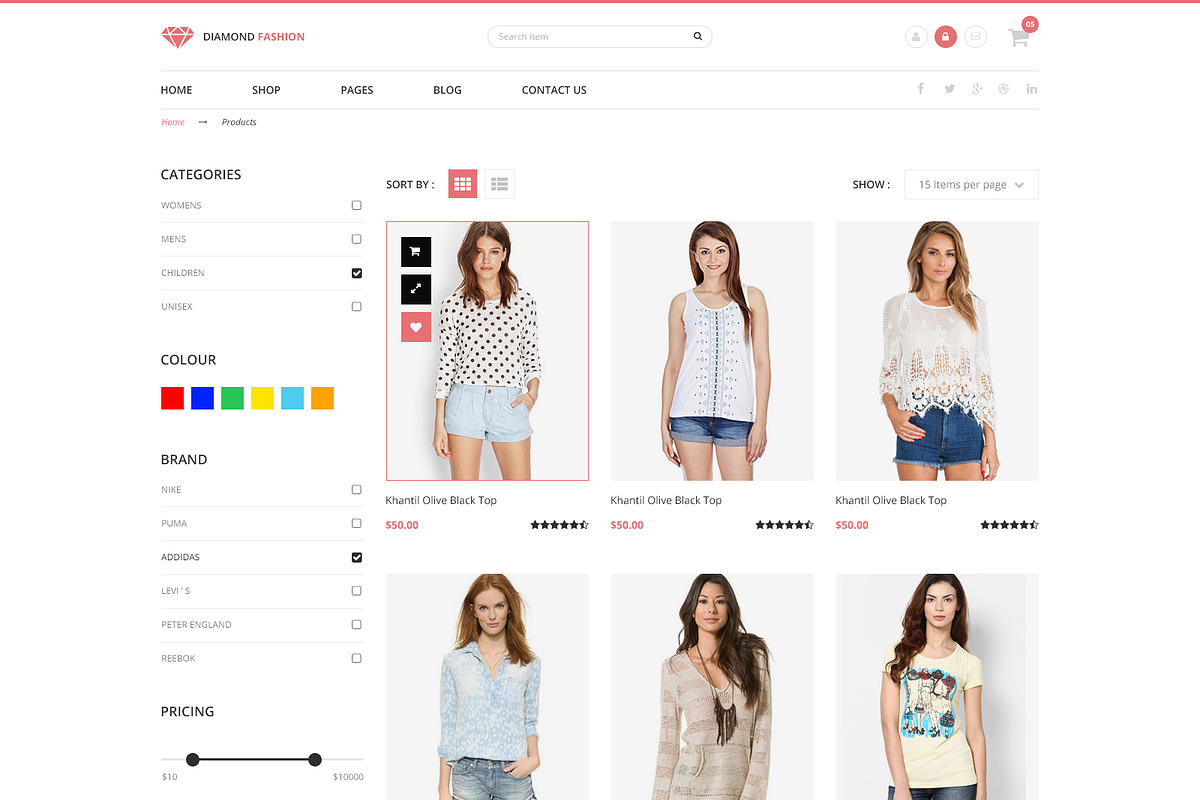This screenshot has width=1200, height=800.
Task: Open the user account icon
Action: tap(916, 37)
